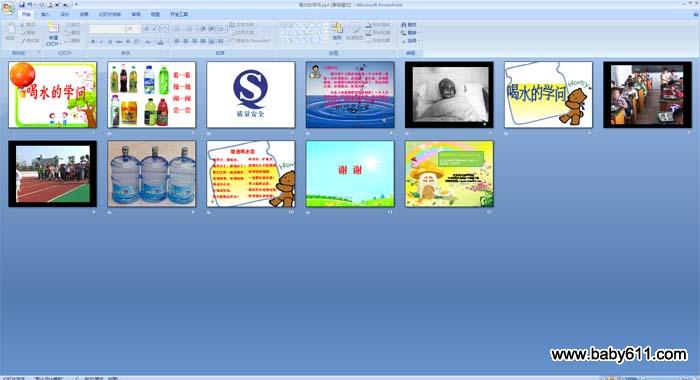Click the Shape Effects button
This screenshot has height=380, width=700.
click(x=378, y=41)
